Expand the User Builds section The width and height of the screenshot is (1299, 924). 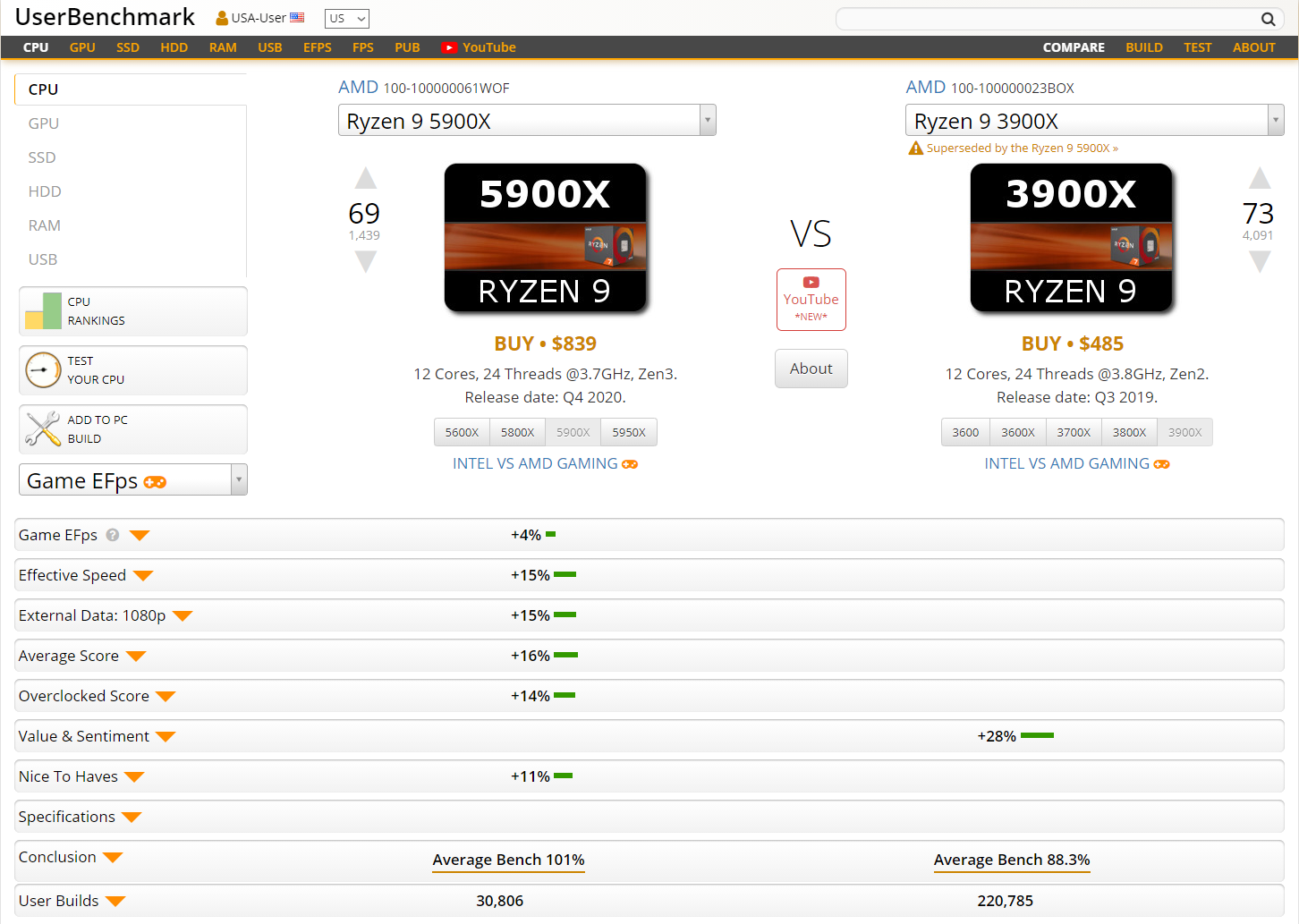tap(115, 901)
